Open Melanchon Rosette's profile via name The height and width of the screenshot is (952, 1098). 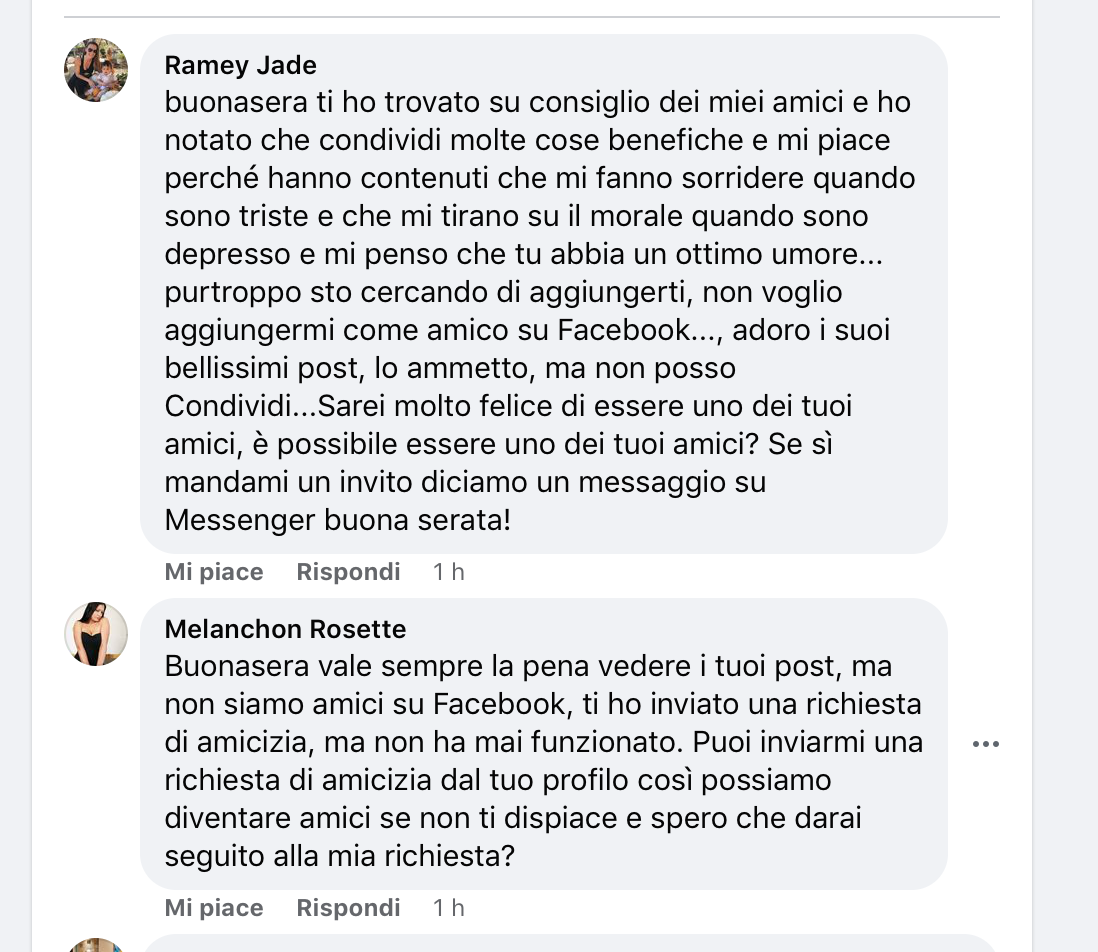pos(285,629)
